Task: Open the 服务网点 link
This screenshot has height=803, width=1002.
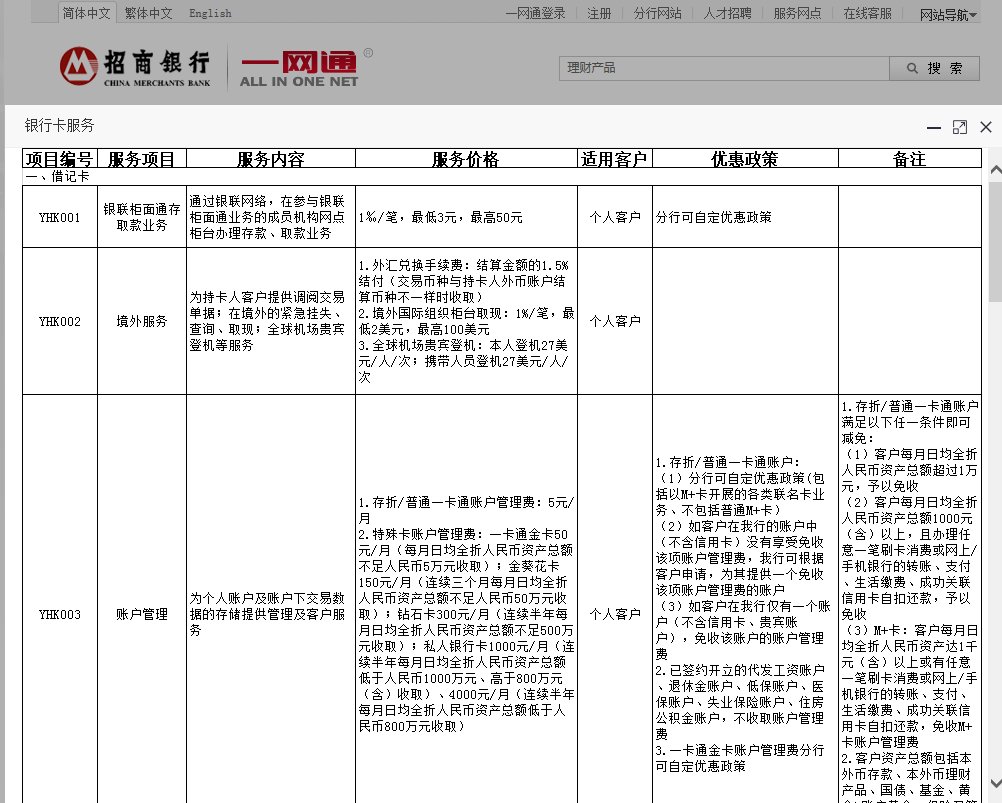Action: point(796,14)
